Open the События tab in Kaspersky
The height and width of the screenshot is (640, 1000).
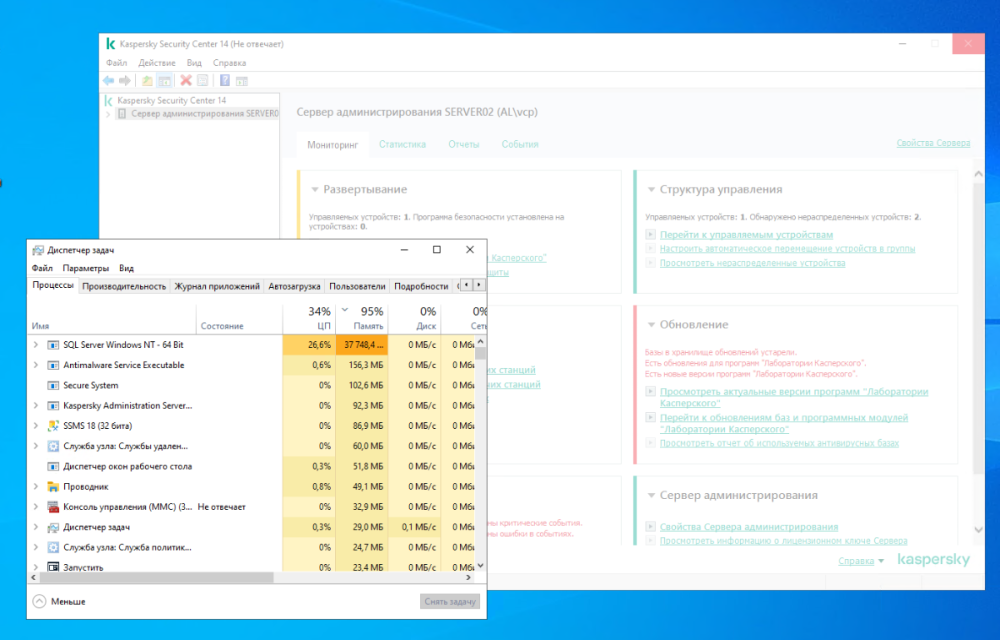point(520,145)
